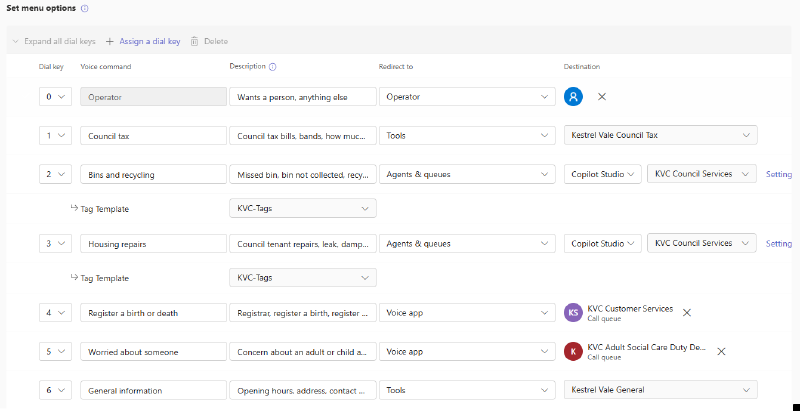Click the KVC Customer Services name text

pyautogui.click(x=630, y=309)
